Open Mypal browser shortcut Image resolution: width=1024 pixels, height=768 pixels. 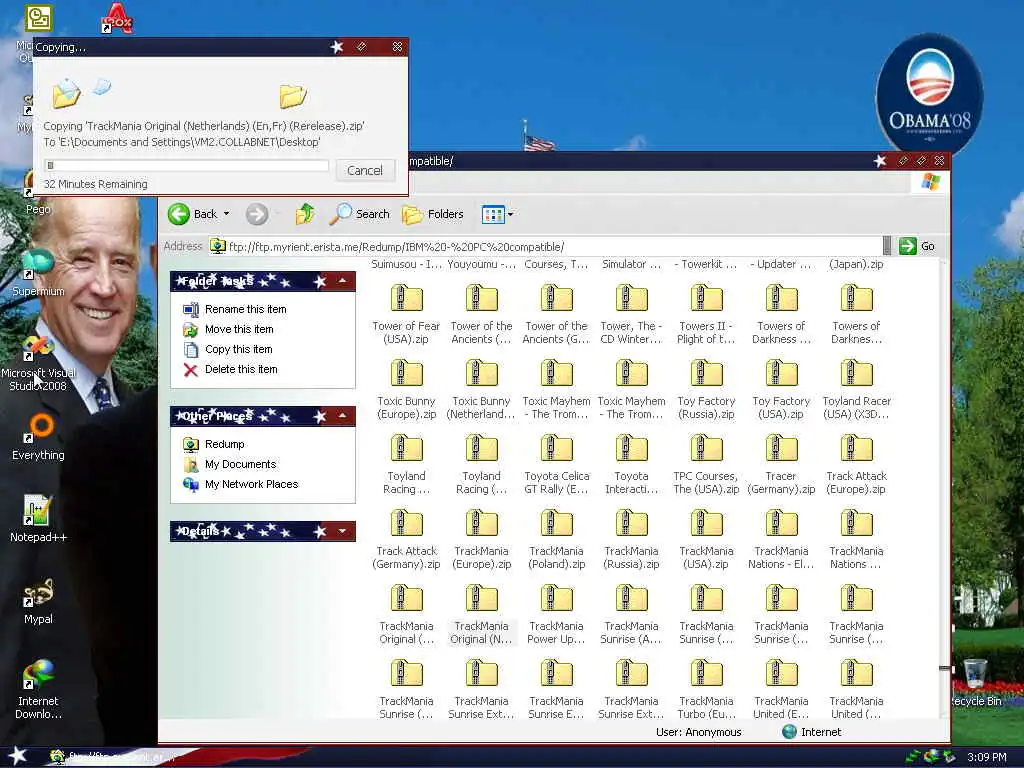pos(38,601)
